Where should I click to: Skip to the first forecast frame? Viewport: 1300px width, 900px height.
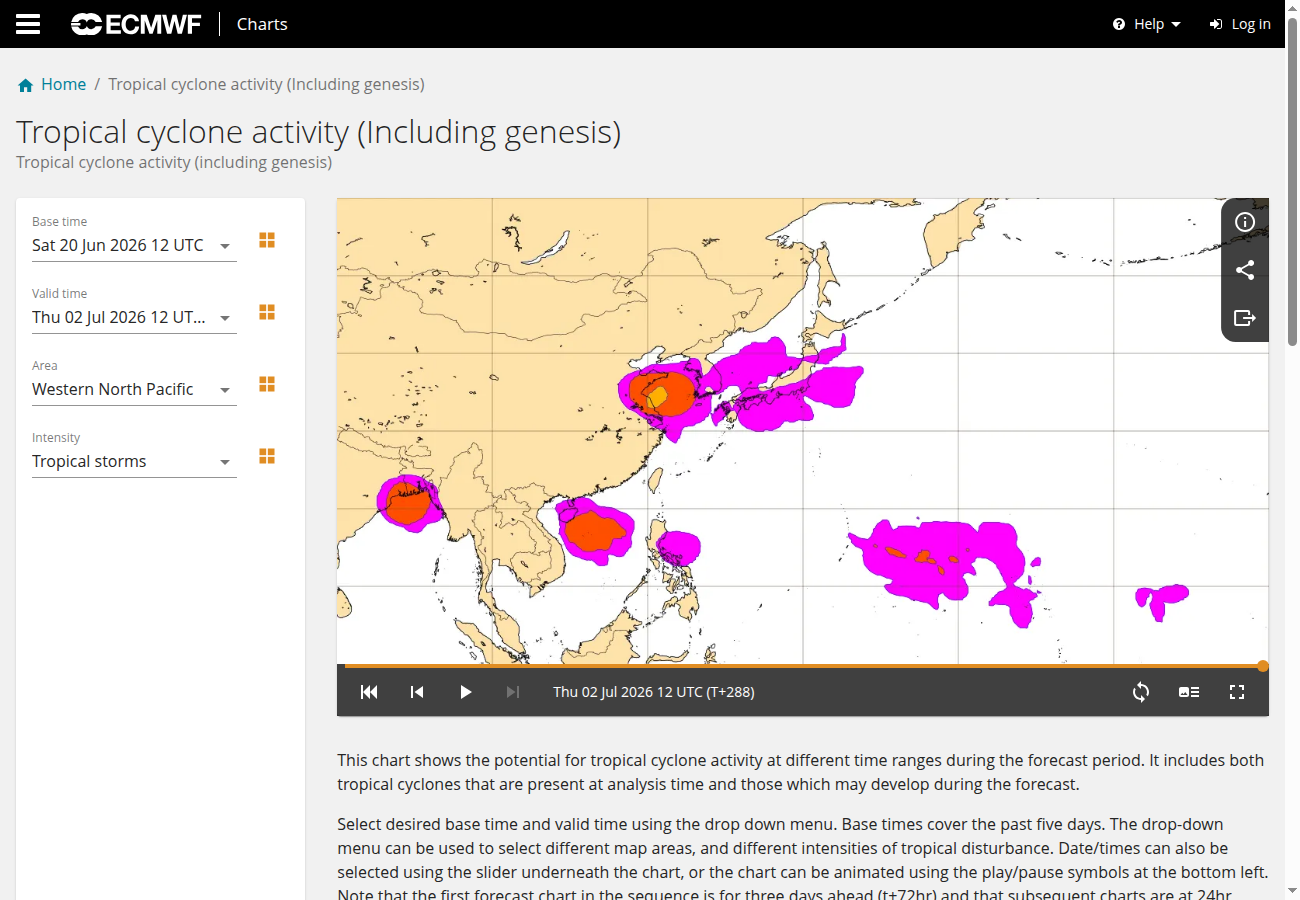click(x=369, y=692)
